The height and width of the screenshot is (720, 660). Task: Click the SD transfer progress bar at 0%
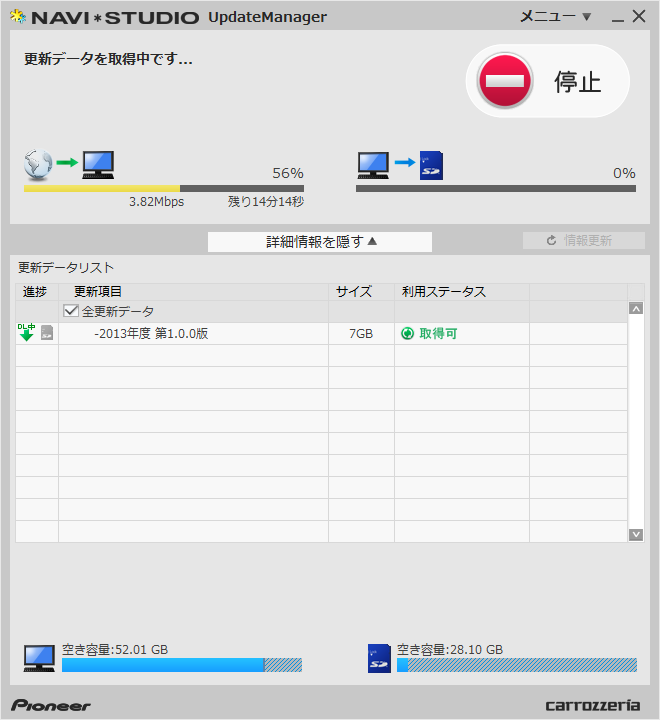496,188
